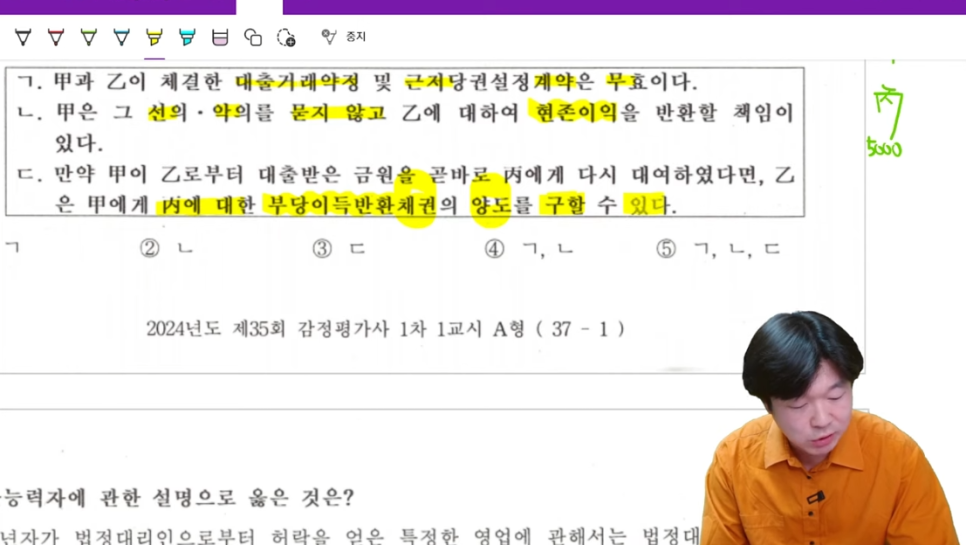The width and height of the screenshot is (966, 545).
Task: Click the highlighted word 현존이익
Action: click(575, 113)
